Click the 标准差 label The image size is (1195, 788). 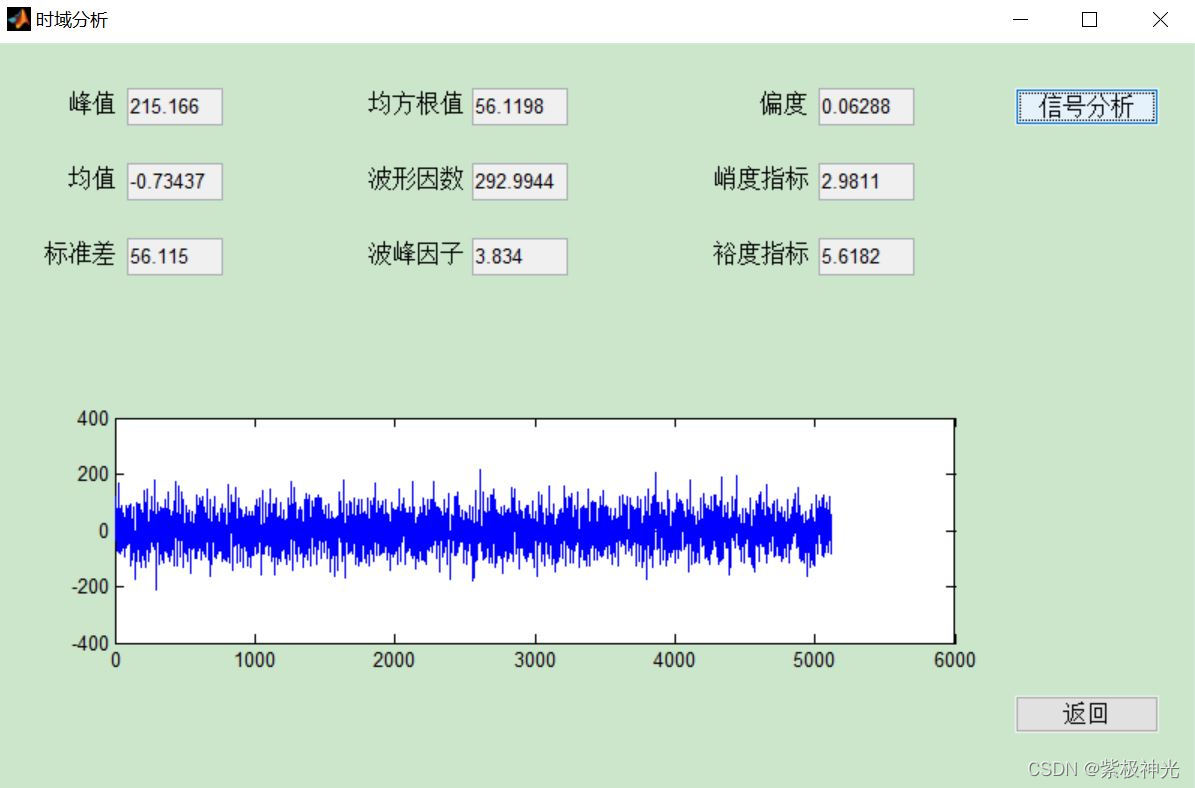(x=79, y=253)
